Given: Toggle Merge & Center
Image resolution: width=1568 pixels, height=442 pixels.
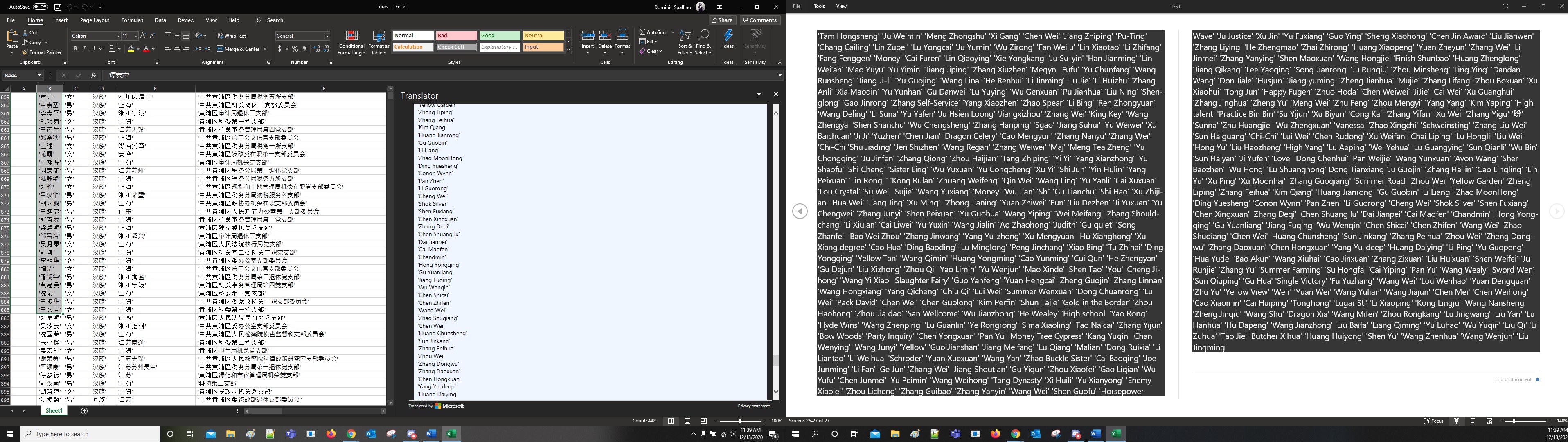Looking at the screenshot, I should [x=238, y=49].
